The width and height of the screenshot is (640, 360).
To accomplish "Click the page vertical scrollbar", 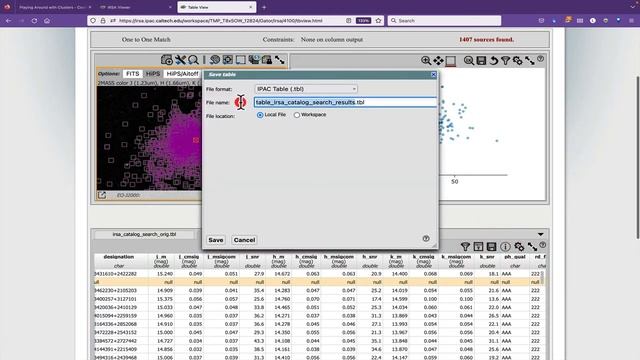I will click(x=638, y=157).
